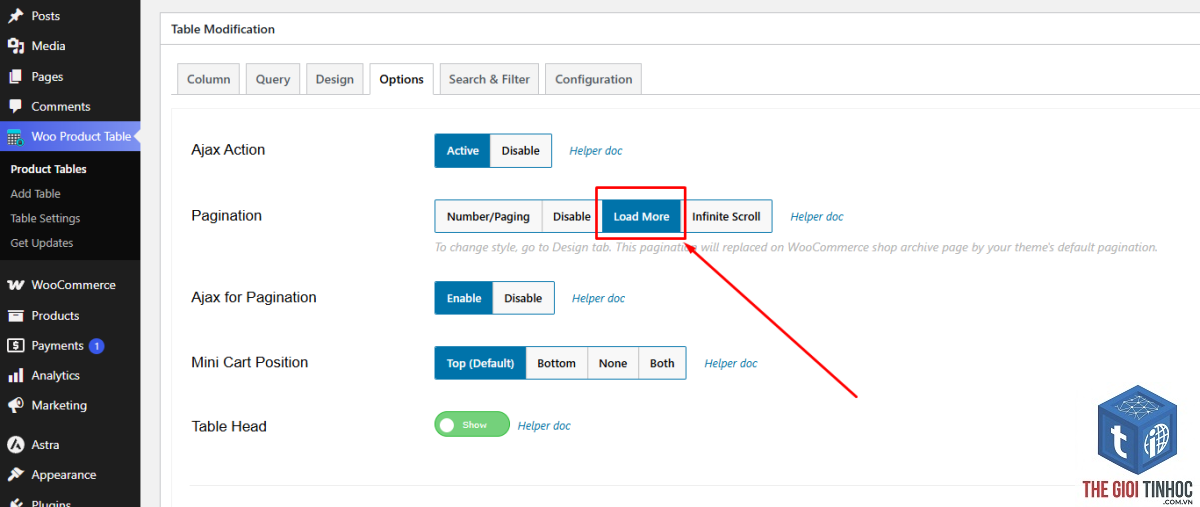Choose Number/Paging pagination
This screenshot has height=507, width=1200.
pos(489,216)
